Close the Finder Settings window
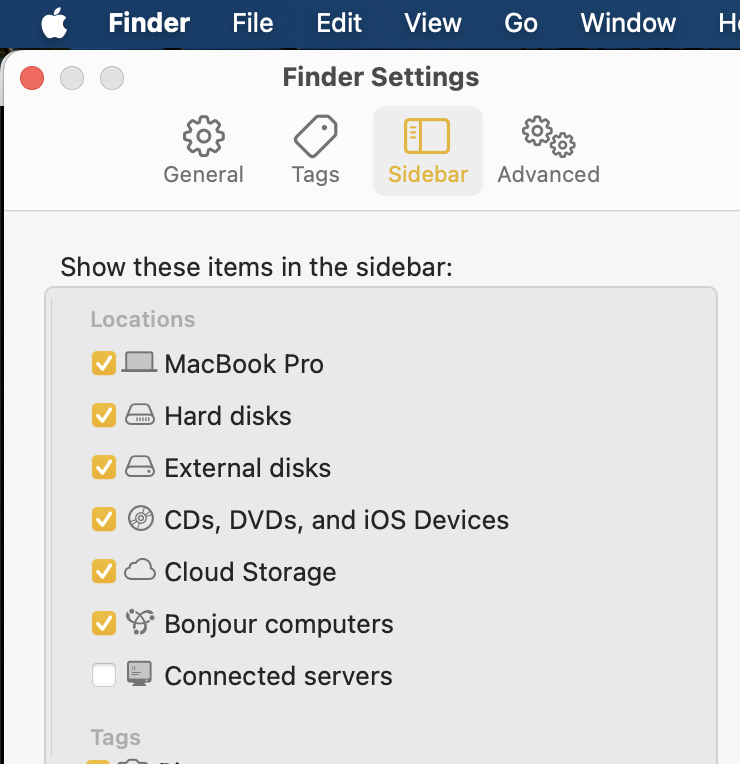 click(33, 77)
